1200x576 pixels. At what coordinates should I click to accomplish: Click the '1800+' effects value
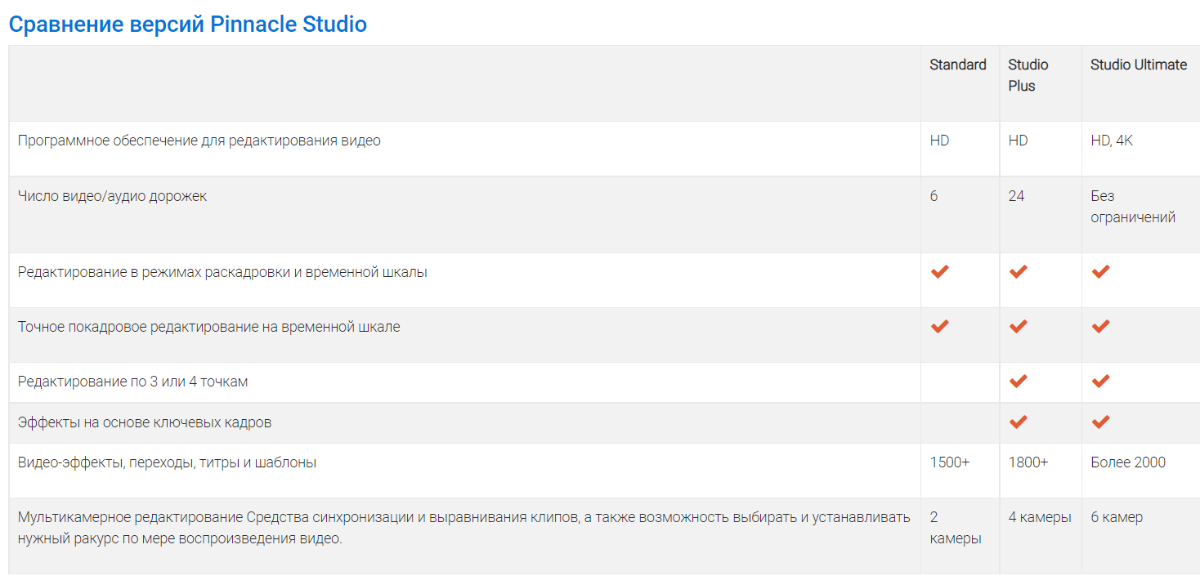pos(1029,463)
